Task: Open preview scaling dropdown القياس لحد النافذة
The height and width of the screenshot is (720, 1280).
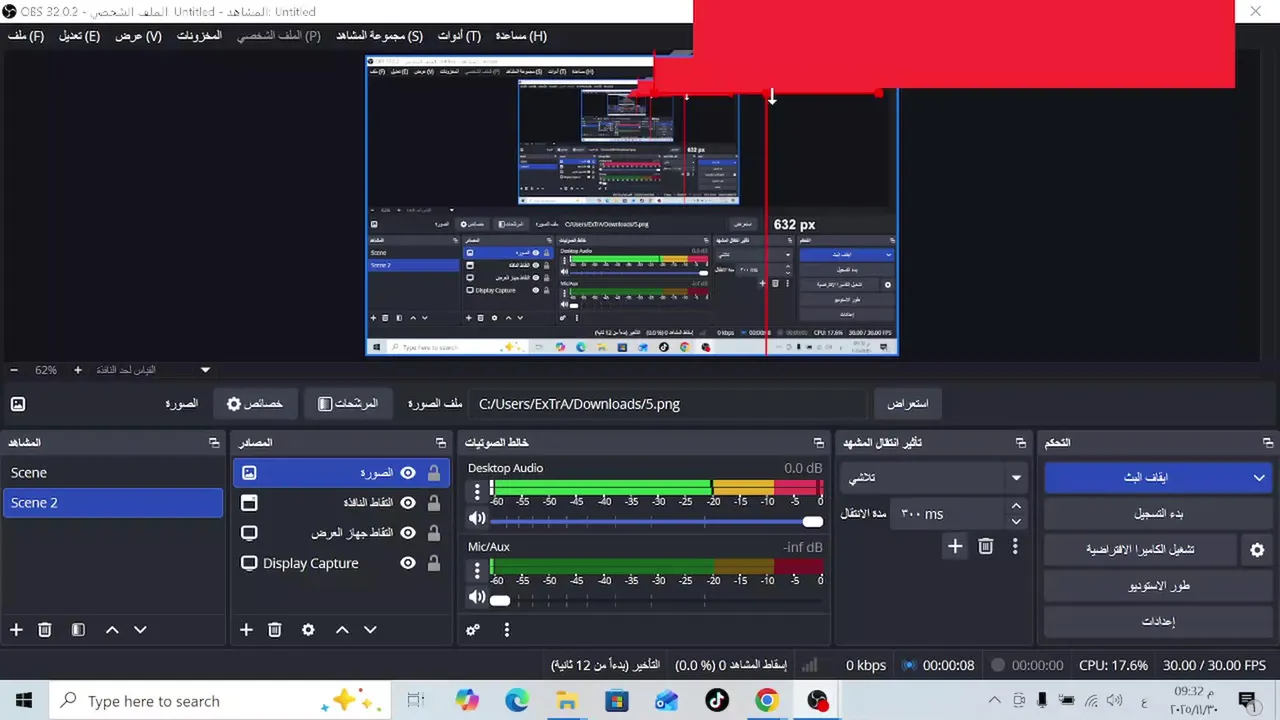Action: (x=155, y=370)
